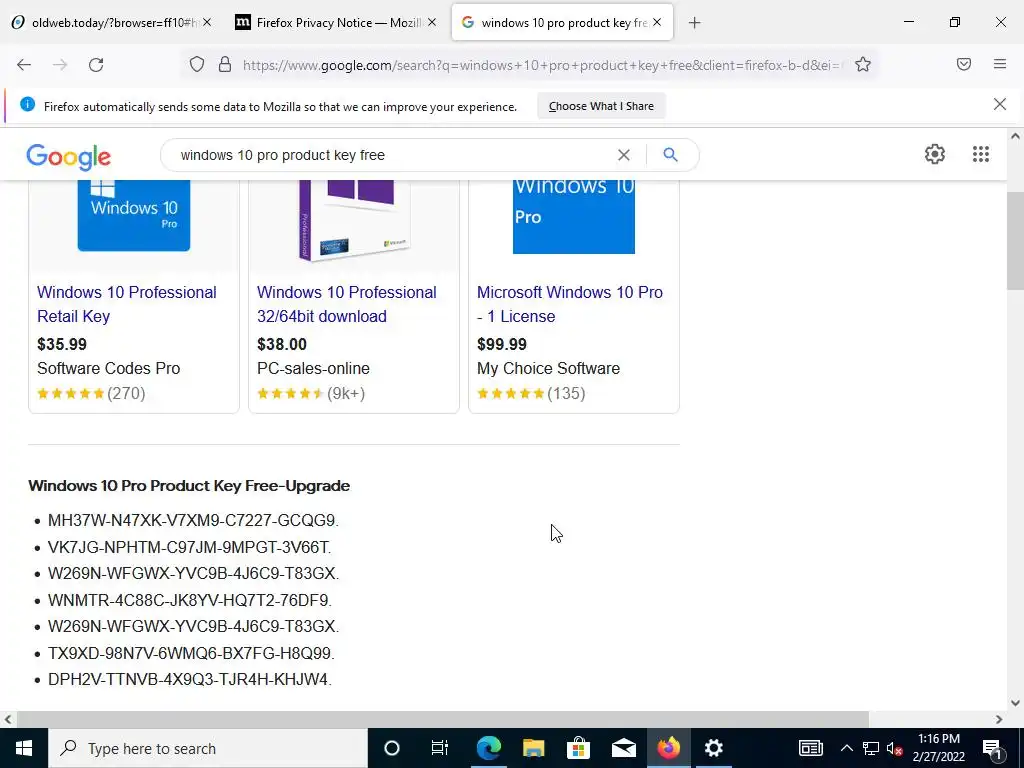Open the Google apps grid
Image resolution: width=1024 pixels, height=768 pixels.
[x=981, y=154]
